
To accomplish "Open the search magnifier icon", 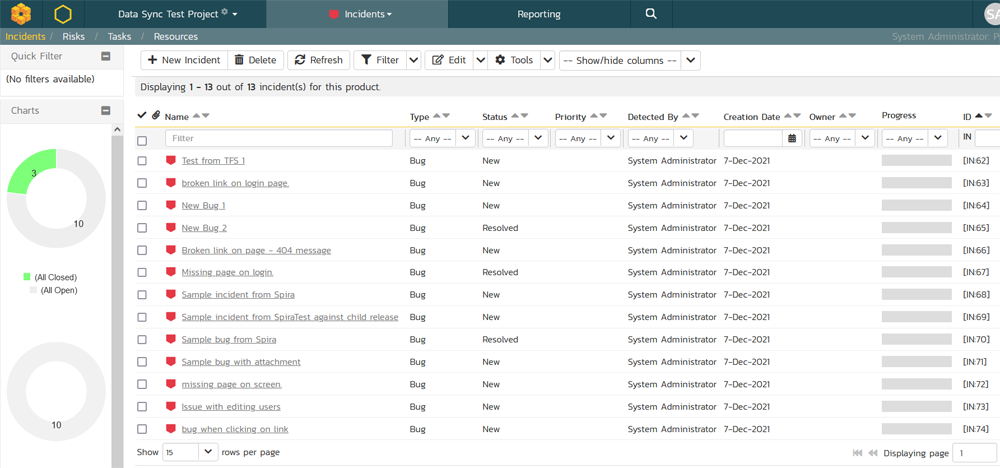I will 651,14.
